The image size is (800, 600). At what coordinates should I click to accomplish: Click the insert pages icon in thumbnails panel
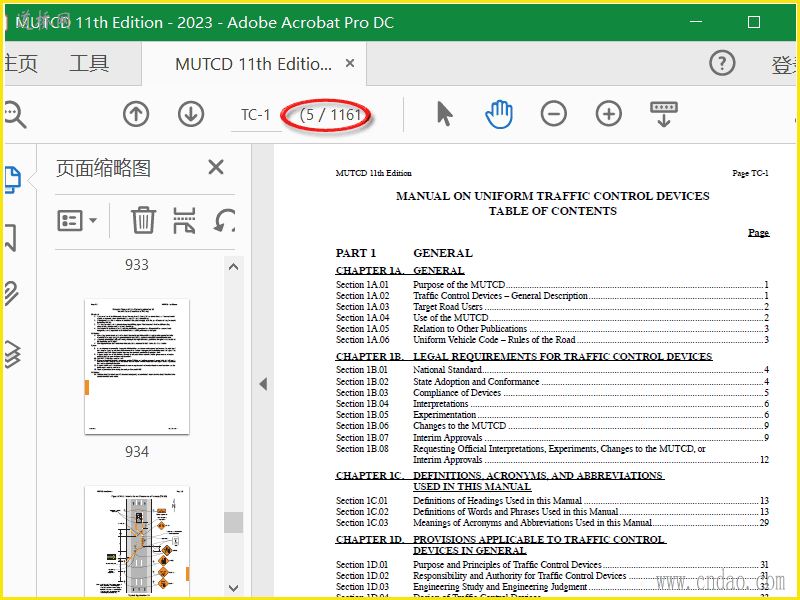coord(184,220)
